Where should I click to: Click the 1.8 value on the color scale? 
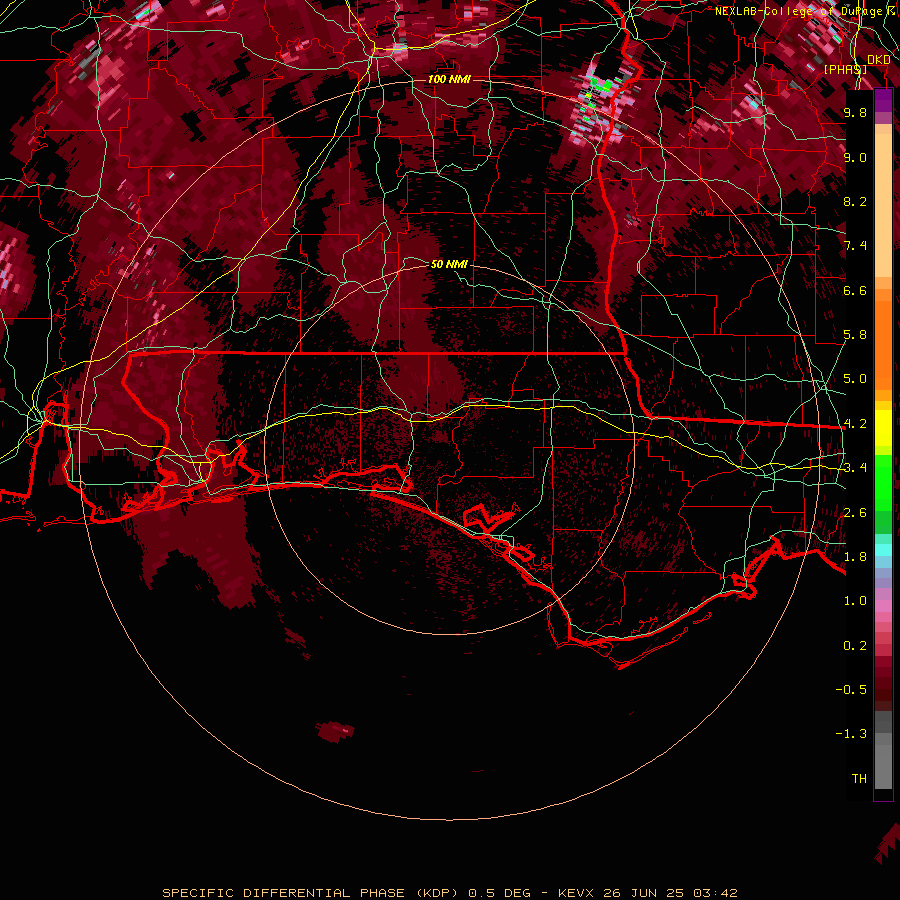(855, 557)
